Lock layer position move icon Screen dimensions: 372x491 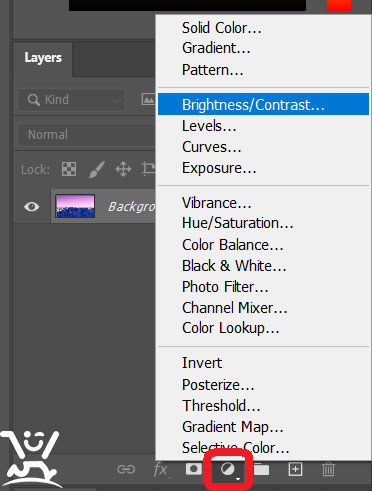tap(123, 169)
